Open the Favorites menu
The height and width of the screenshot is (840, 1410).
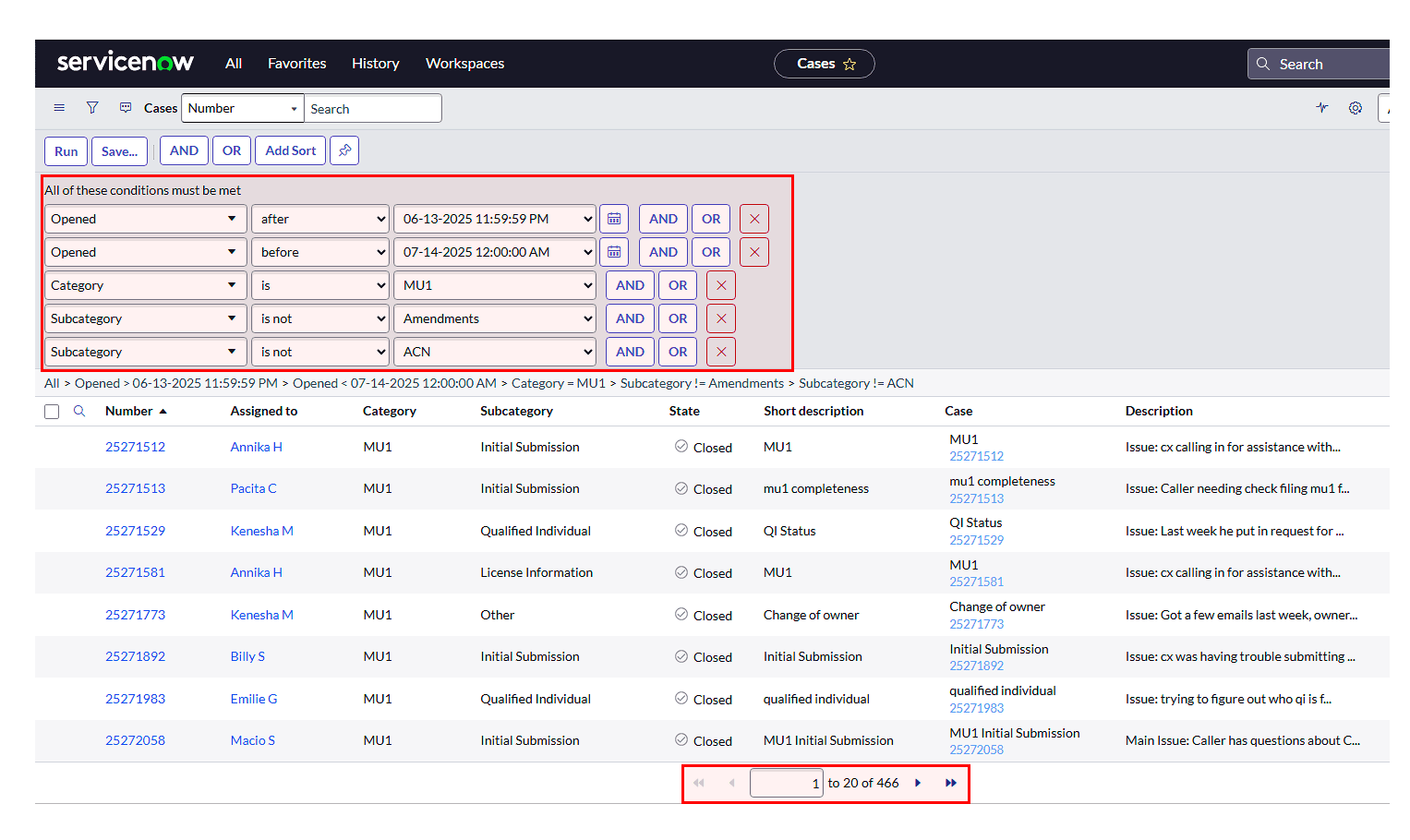[x=296, y=64]
